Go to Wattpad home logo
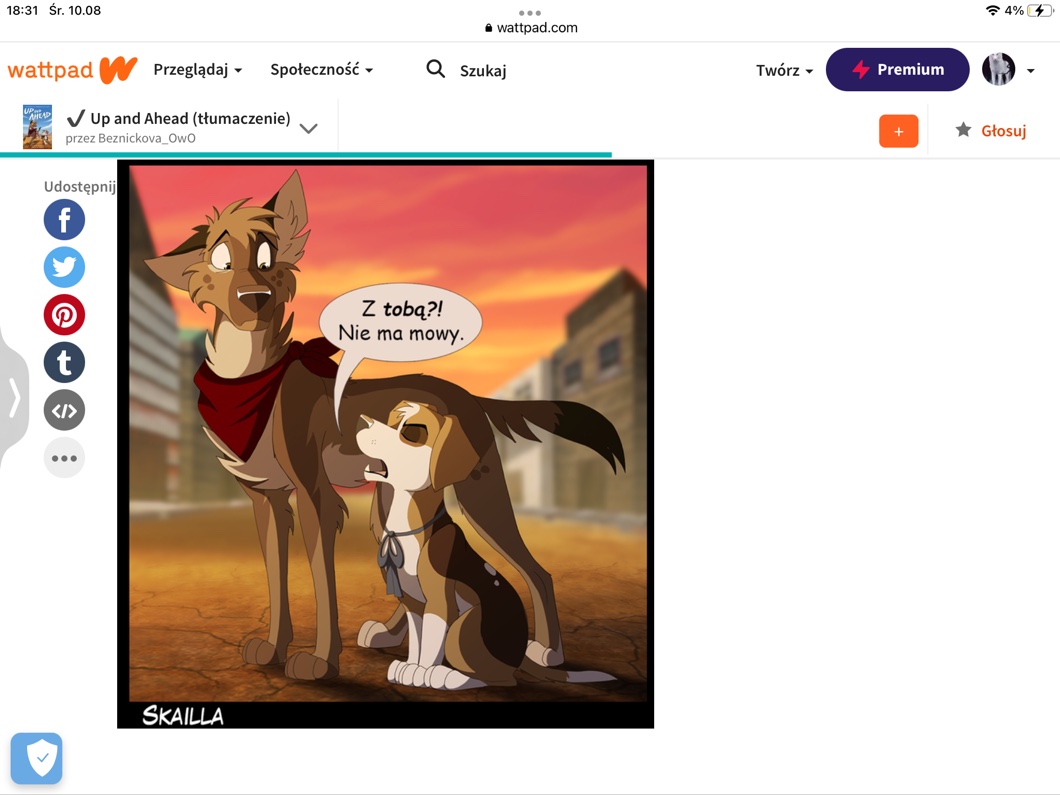1060x795 pixels. [x=72, y=70]
